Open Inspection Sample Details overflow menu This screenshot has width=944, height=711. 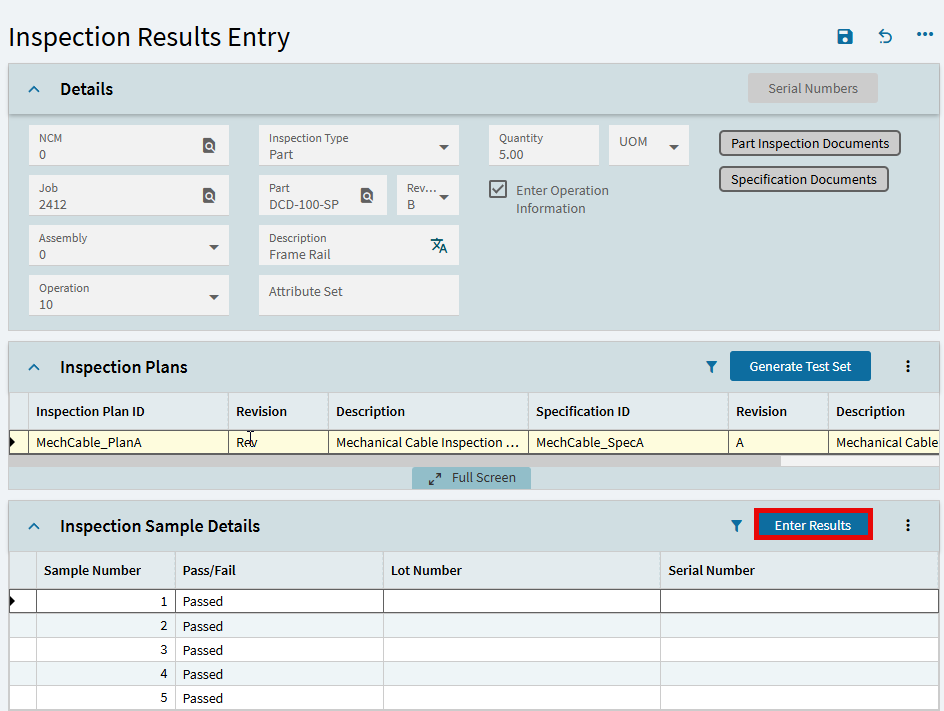[x=908, y=526]
